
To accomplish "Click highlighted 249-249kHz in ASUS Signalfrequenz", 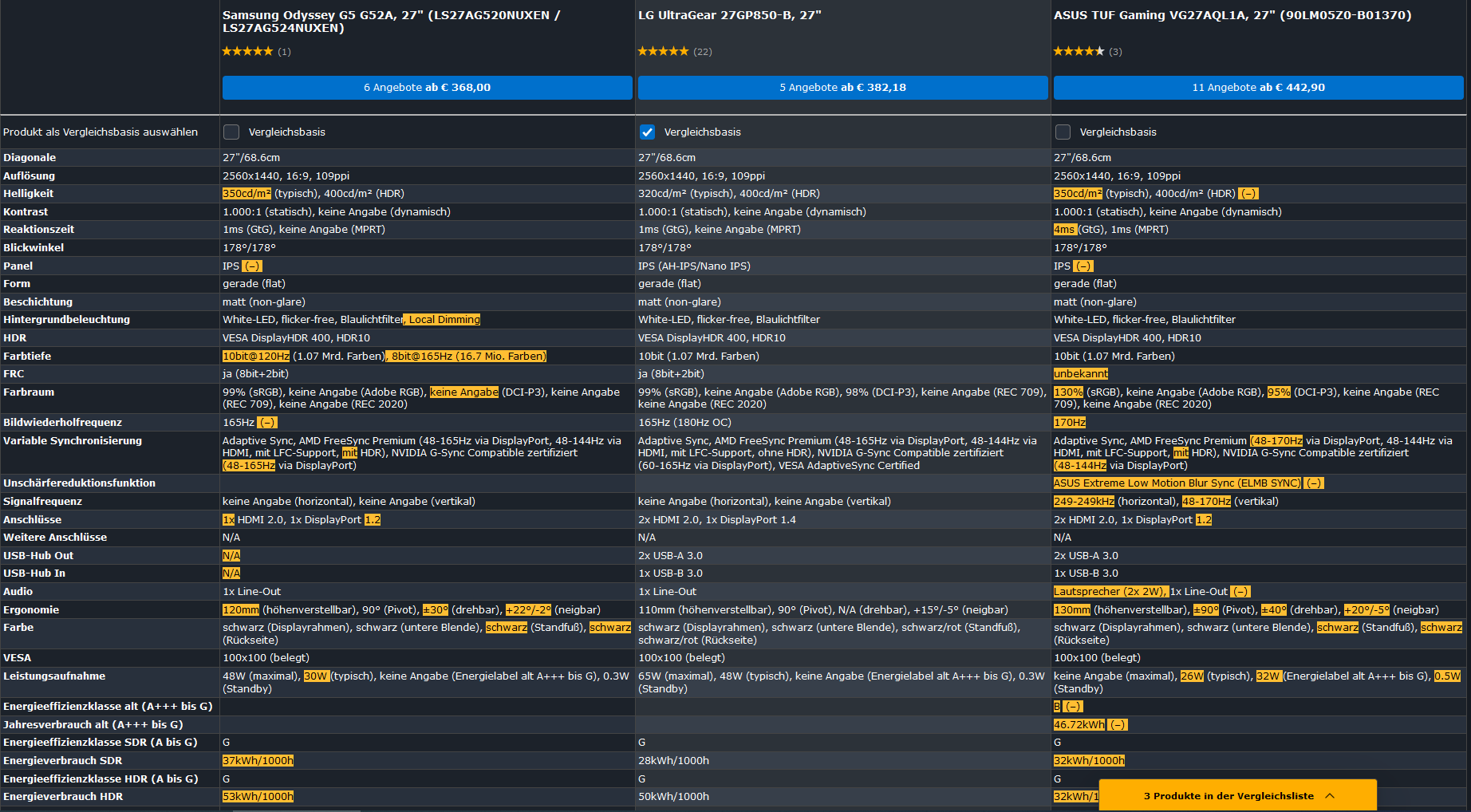I will [x=1084, y=502].
